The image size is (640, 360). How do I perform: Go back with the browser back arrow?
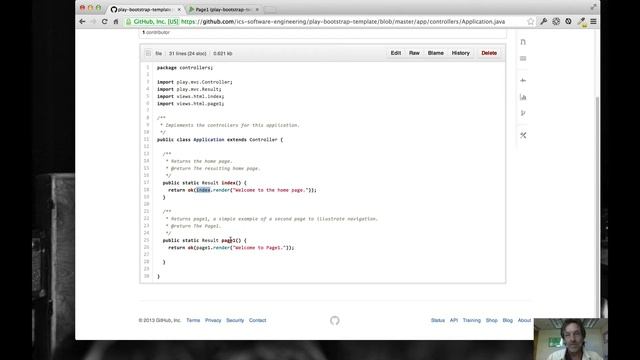click(82, 21)
